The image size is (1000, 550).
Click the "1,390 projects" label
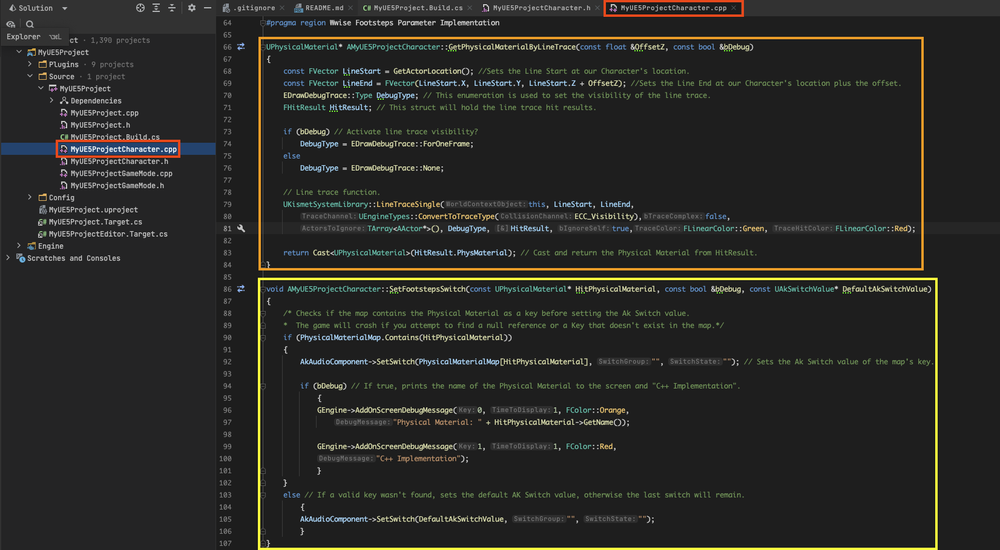click(121, 40)
